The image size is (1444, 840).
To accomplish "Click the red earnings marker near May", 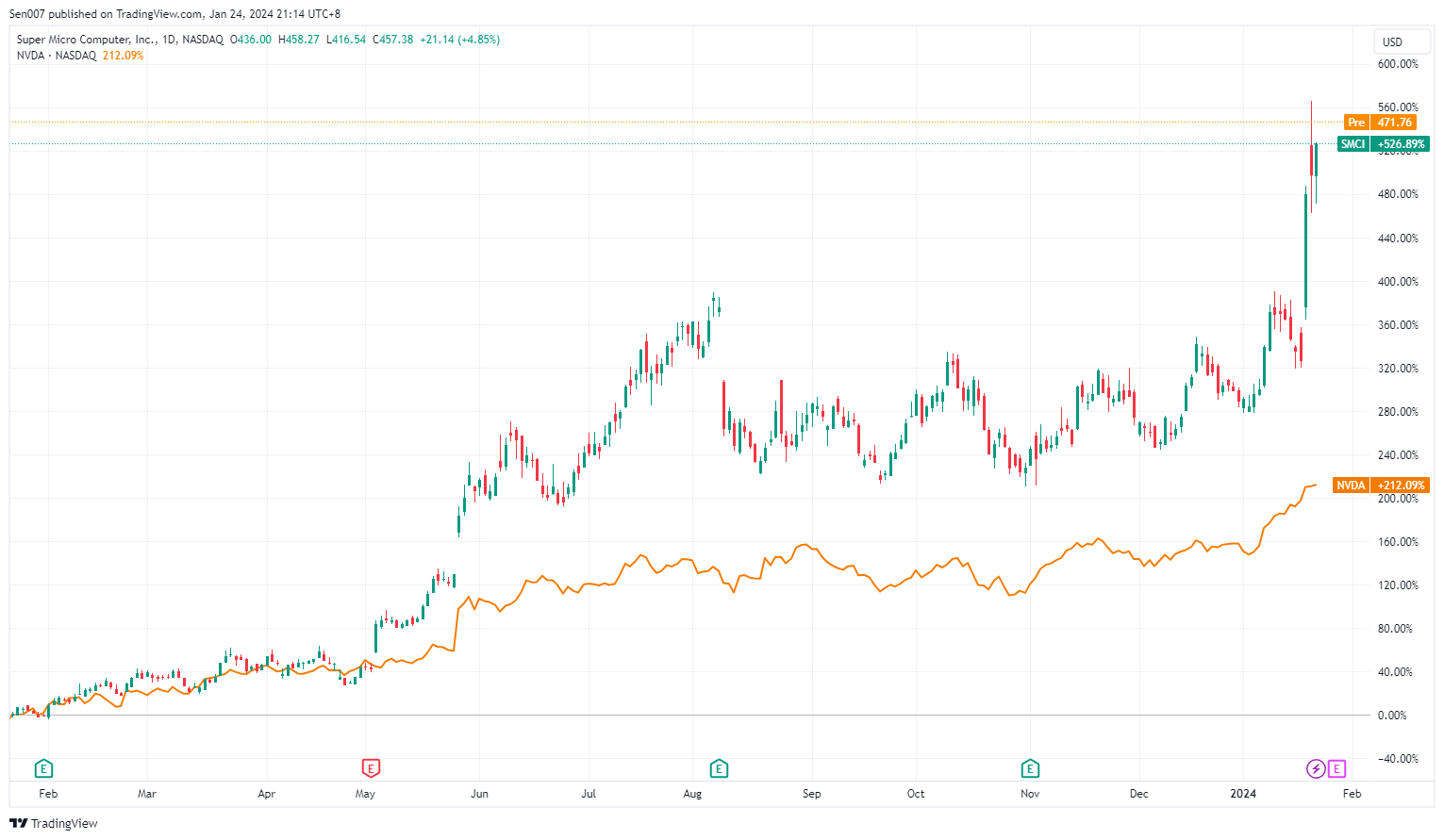I will click(372, 769).
